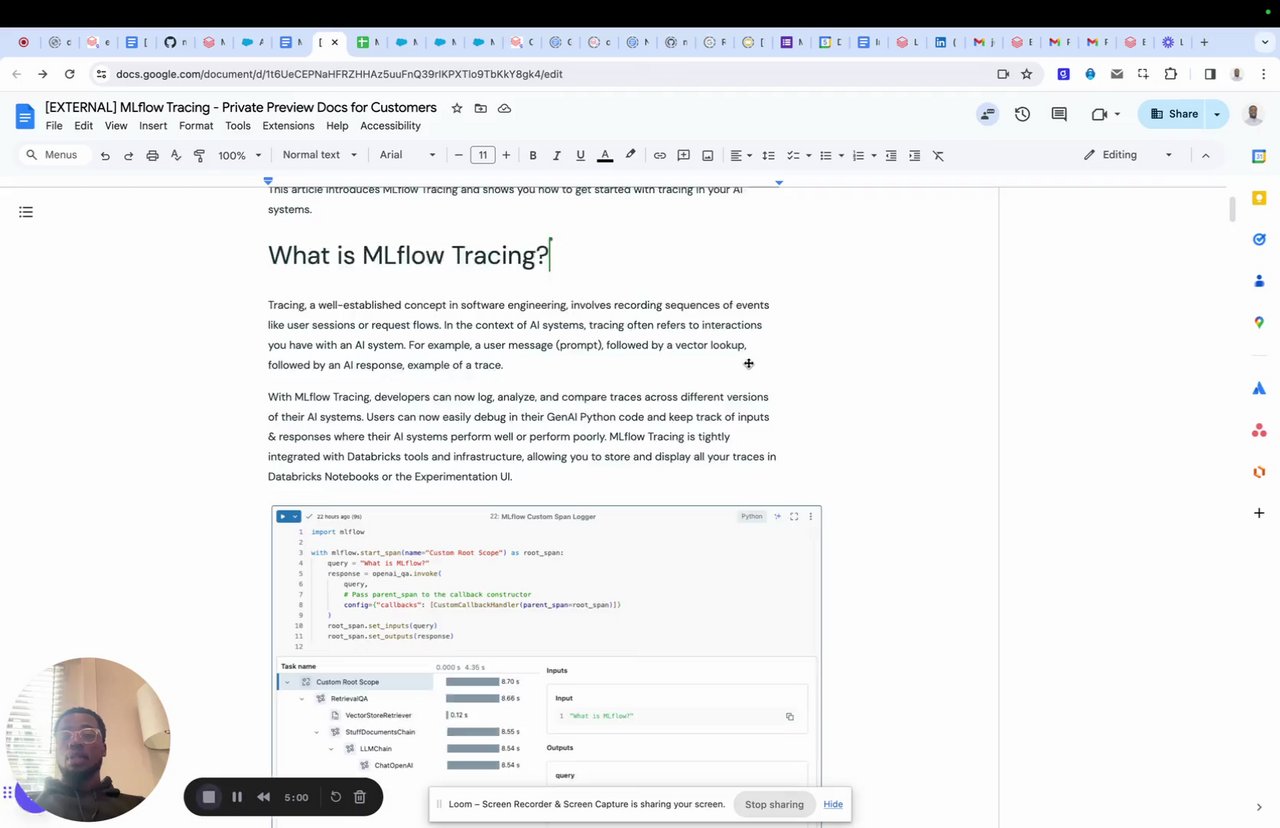Delete the Loom recording with trash icon
This screenshot has width=1280, height=828.
pos(360,797)
